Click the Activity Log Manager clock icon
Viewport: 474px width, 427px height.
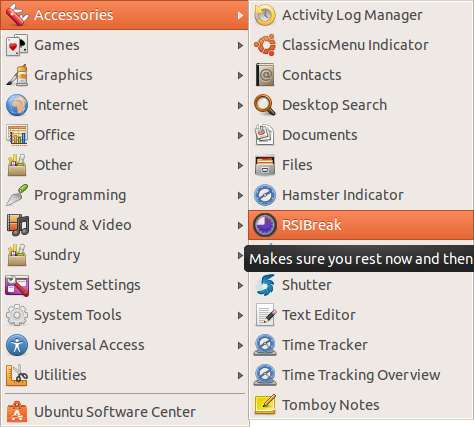[x=265, y=15]
